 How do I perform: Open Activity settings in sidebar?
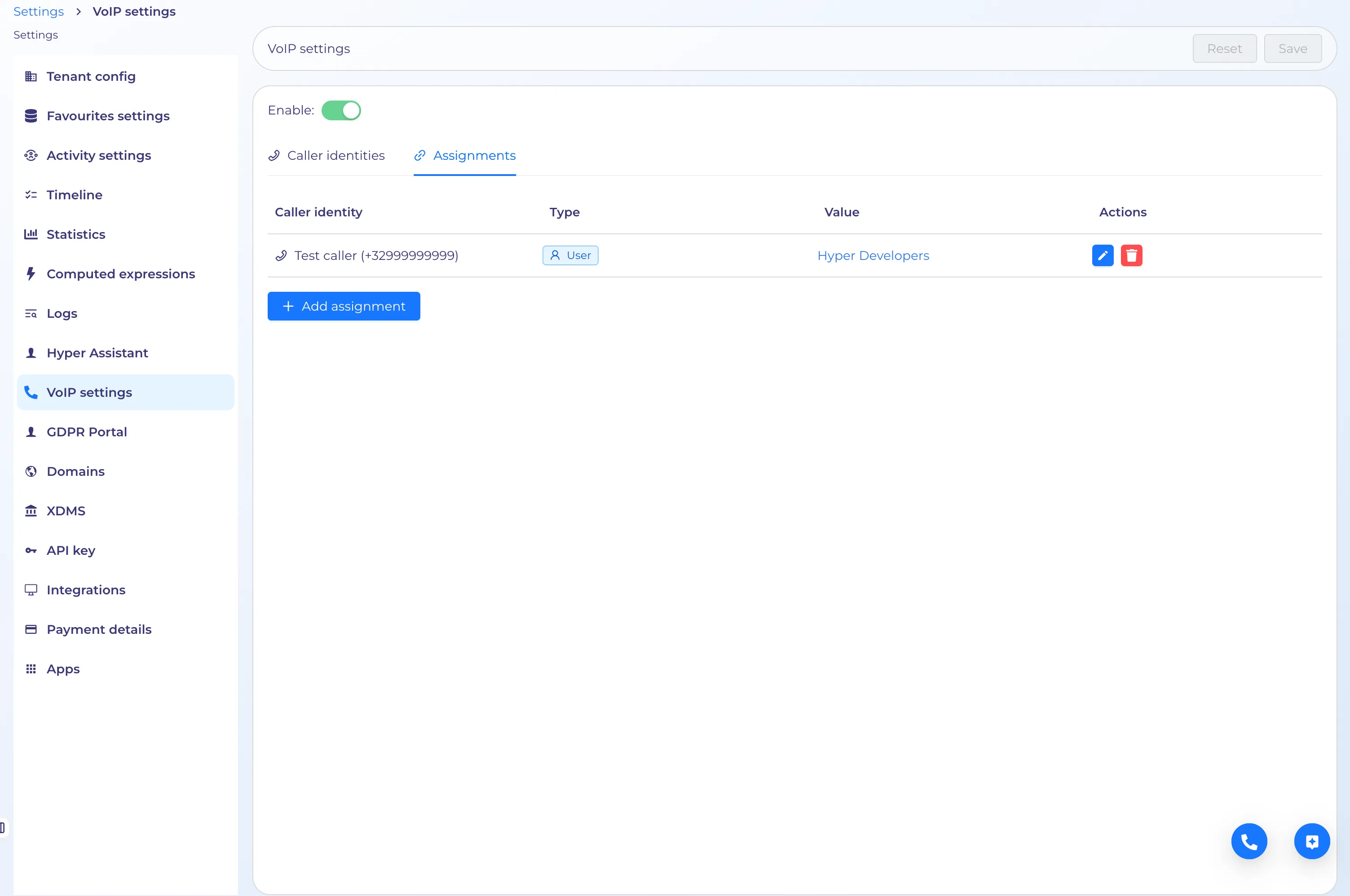[126, 155]
